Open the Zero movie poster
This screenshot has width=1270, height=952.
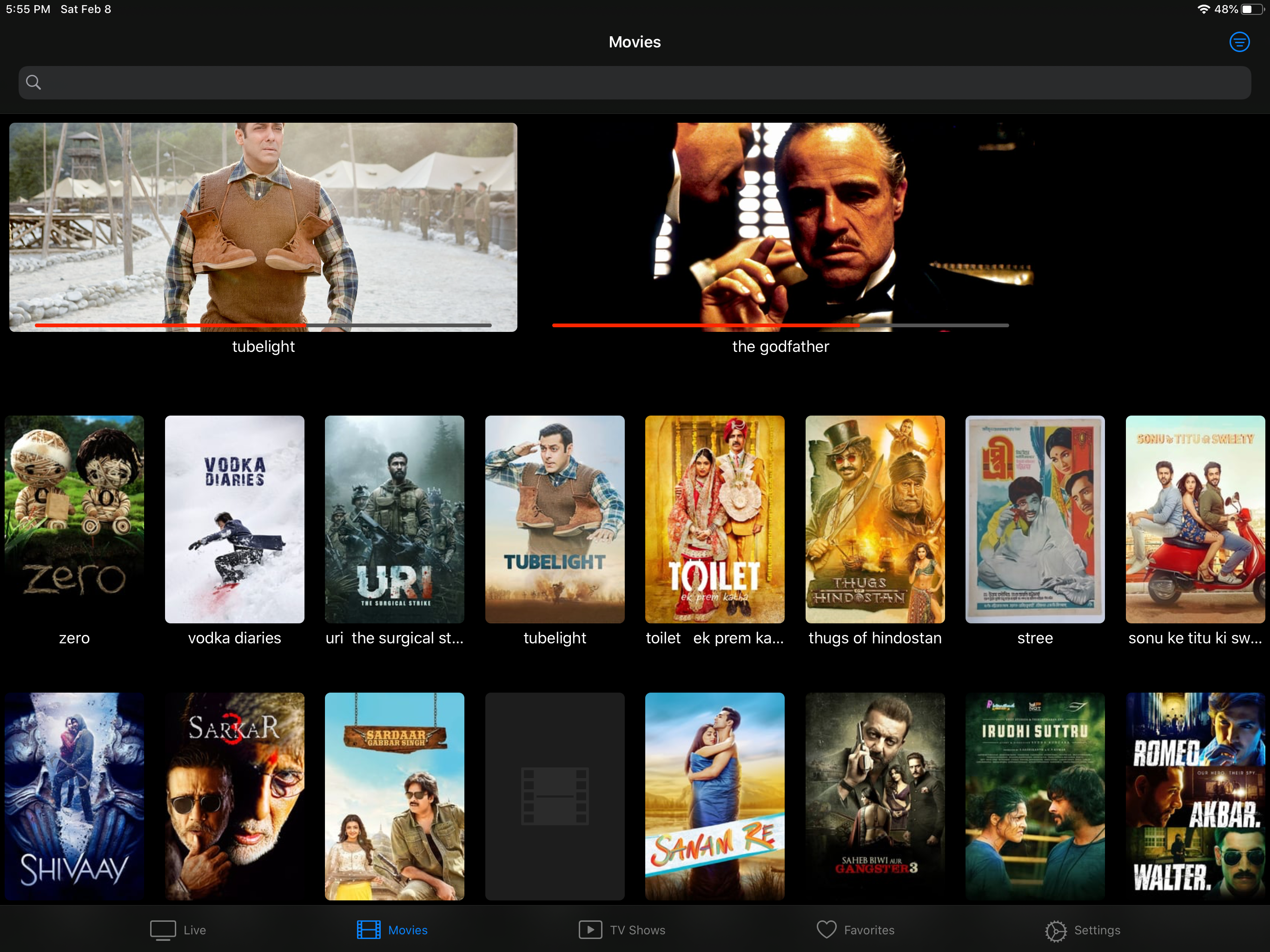(x=74, y=519)
